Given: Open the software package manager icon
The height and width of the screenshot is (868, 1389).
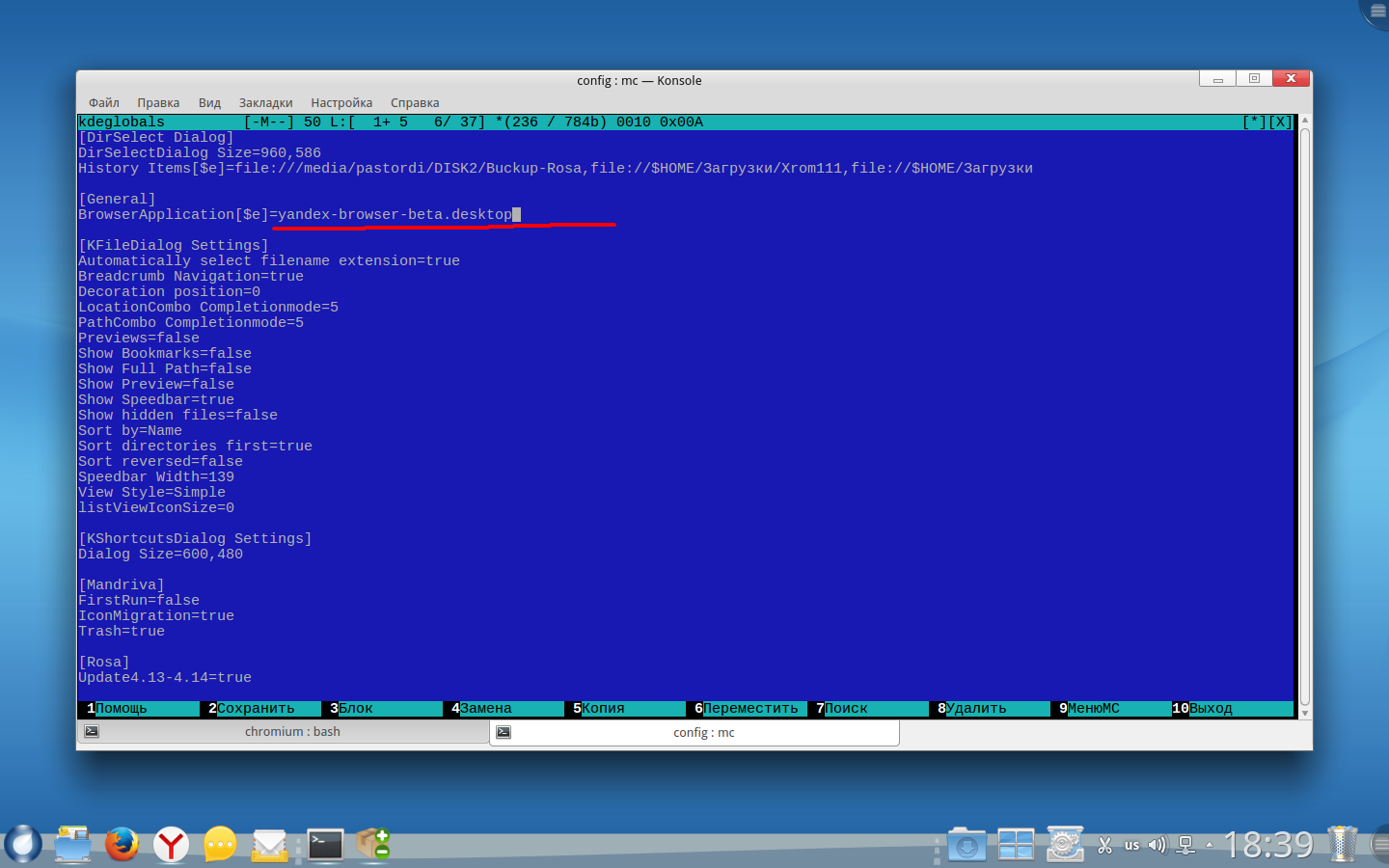Looking at the screenshot, I should coord(372,844).
